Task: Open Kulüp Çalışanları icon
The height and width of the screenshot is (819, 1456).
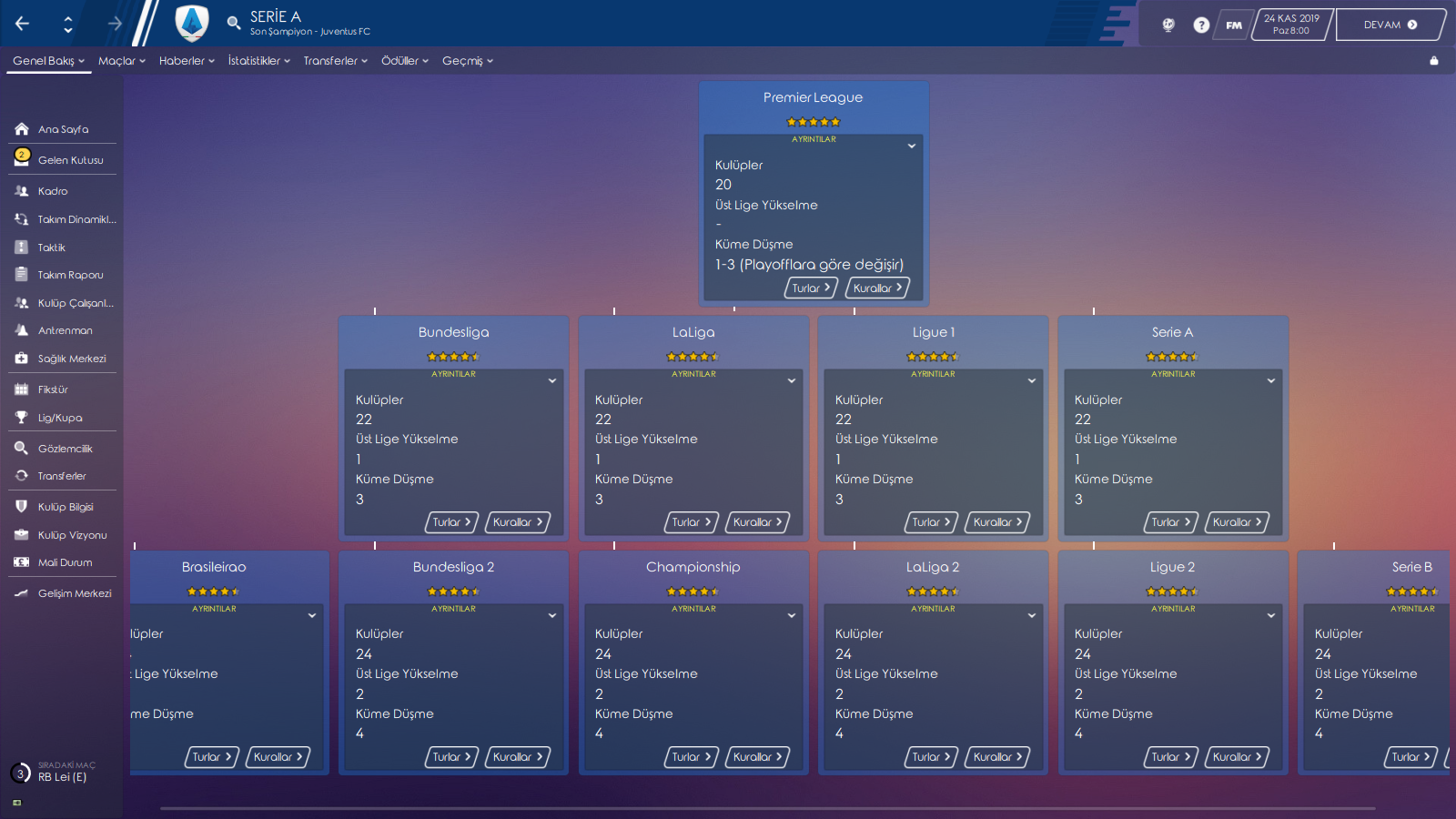Action: click(x=22, y=303)
